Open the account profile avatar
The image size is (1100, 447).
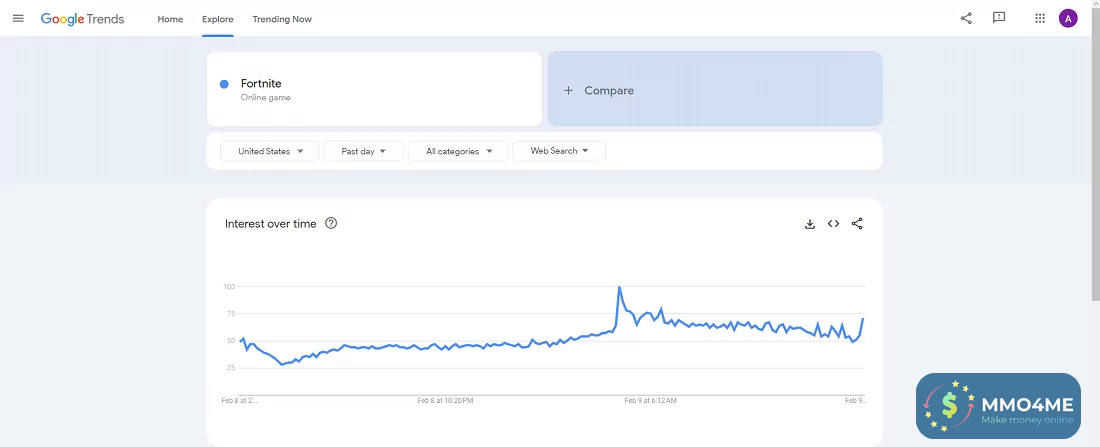tap(1068, 18)
